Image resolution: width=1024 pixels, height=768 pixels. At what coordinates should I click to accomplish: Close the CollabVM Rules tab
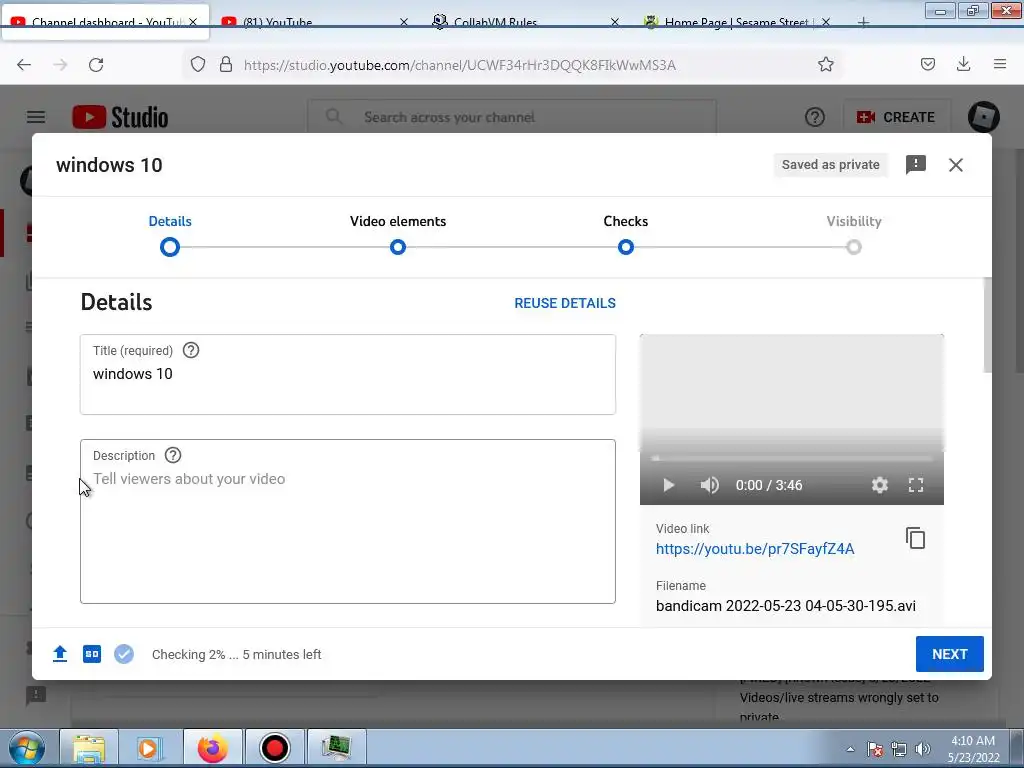point(614,22)
